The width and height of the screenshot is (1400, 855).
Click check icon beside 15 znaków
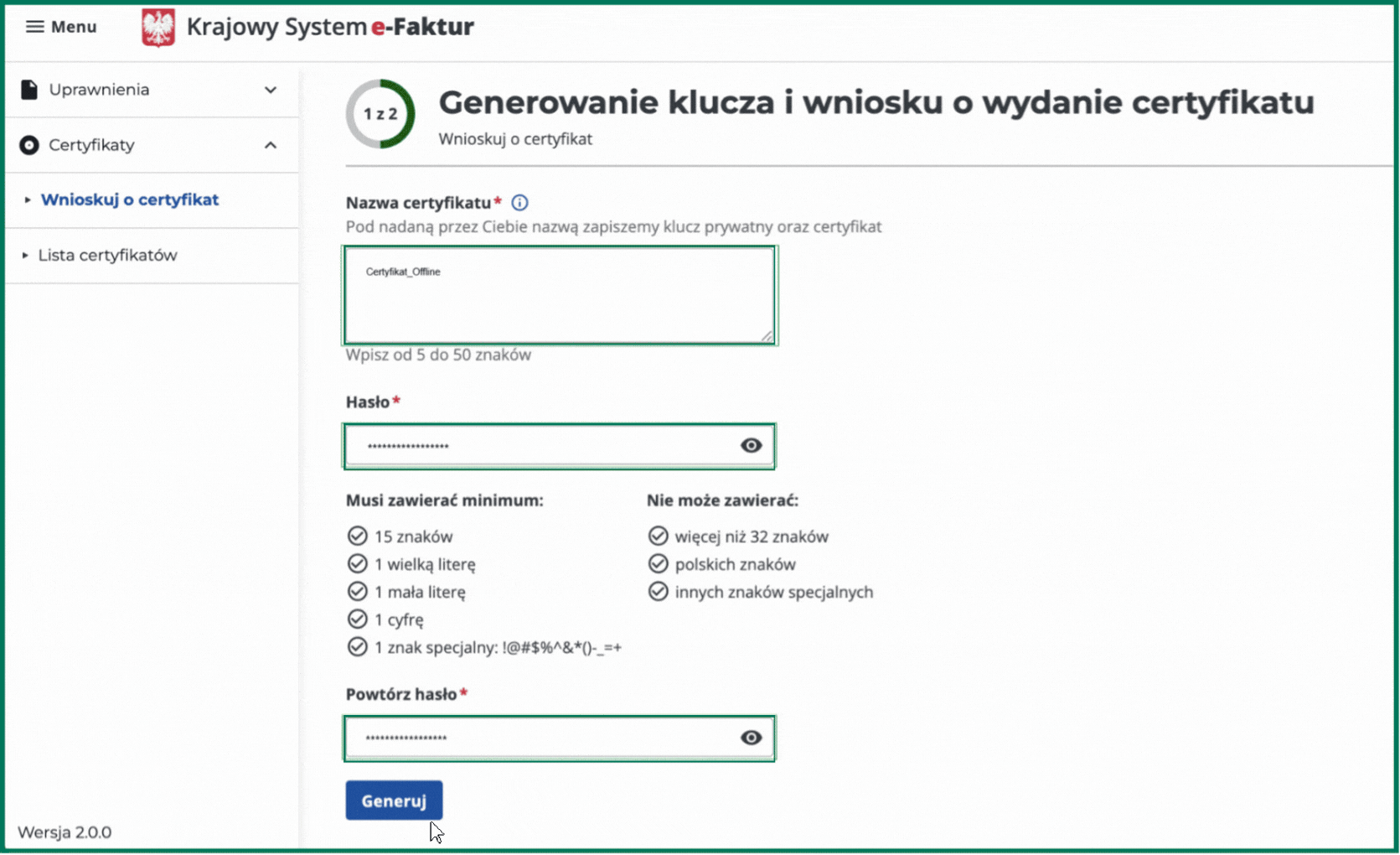[x=358, y=536]
